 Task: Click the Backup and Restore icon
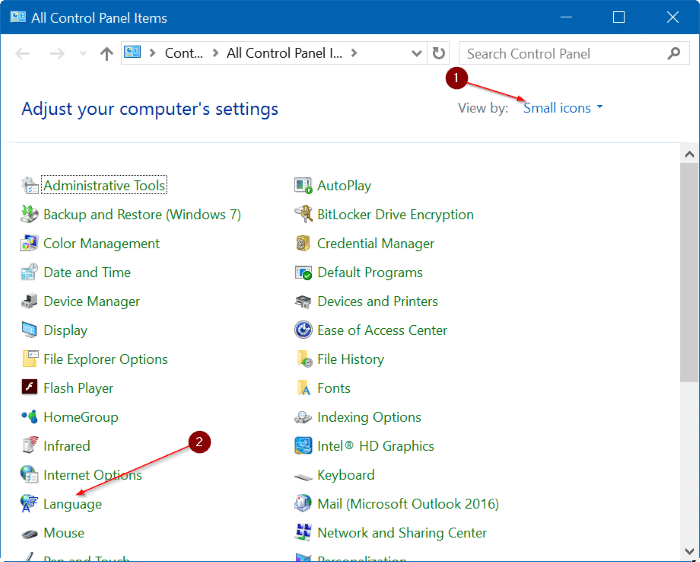tap(30, 214)
